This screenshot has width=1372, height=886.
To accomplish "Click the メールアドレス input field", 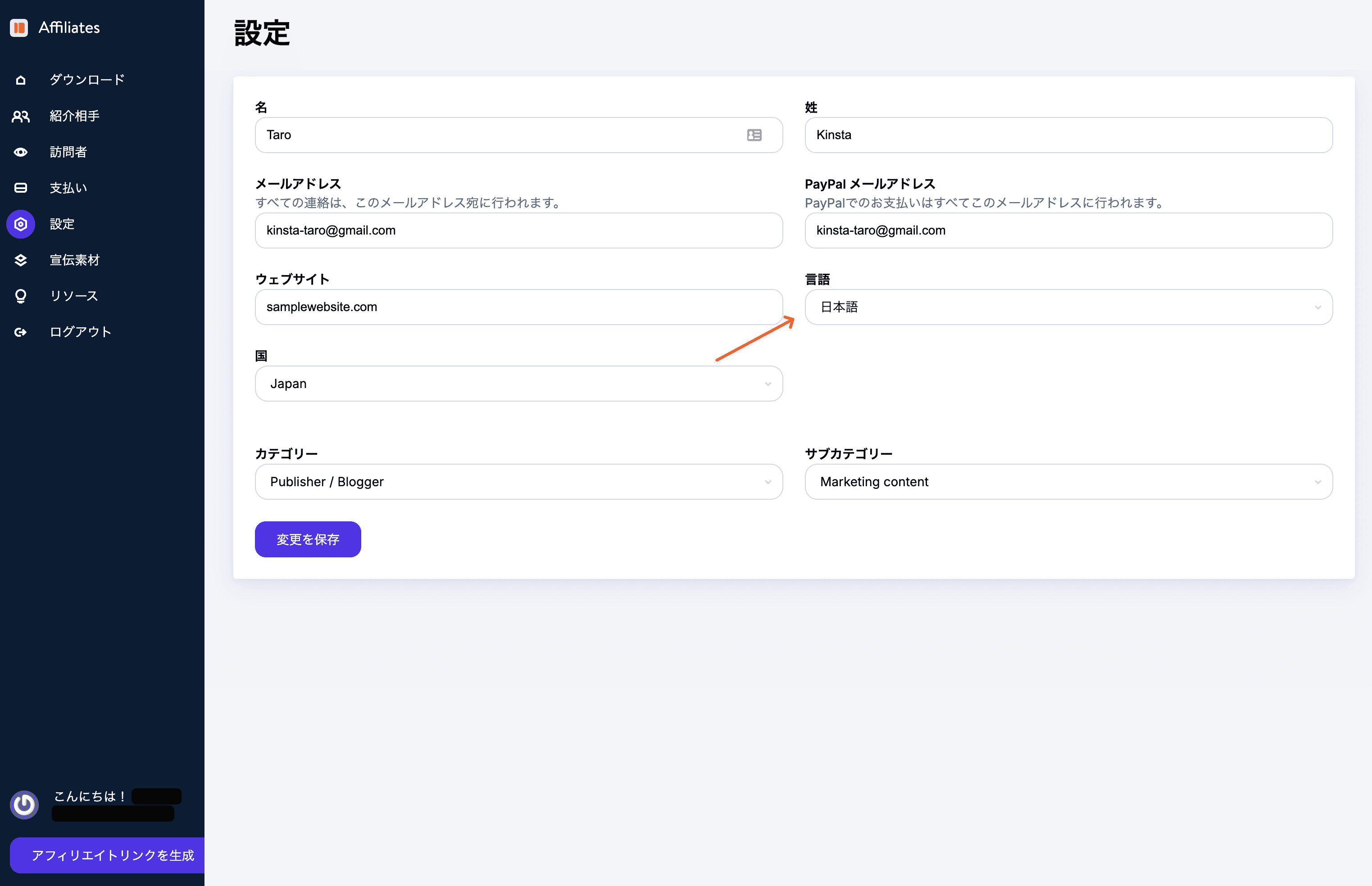I will [x=518, y=231].
